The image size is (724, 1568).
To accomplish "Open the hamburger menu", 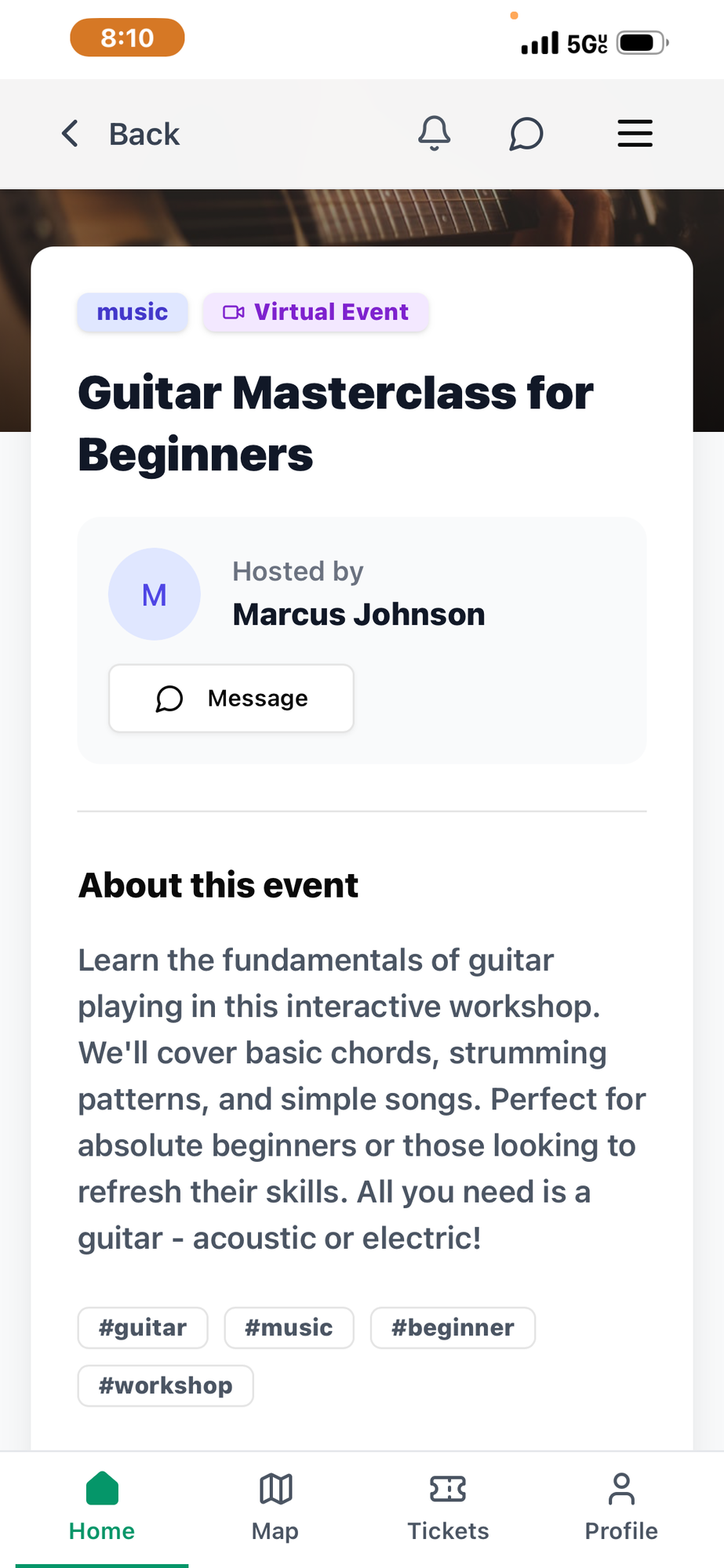I will 635,133.
